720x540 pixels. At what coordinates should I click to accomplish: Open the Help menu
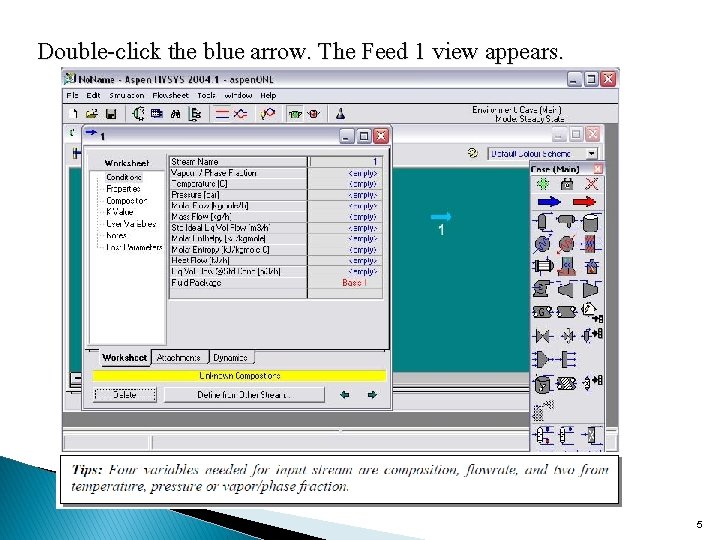click(268, 96)
